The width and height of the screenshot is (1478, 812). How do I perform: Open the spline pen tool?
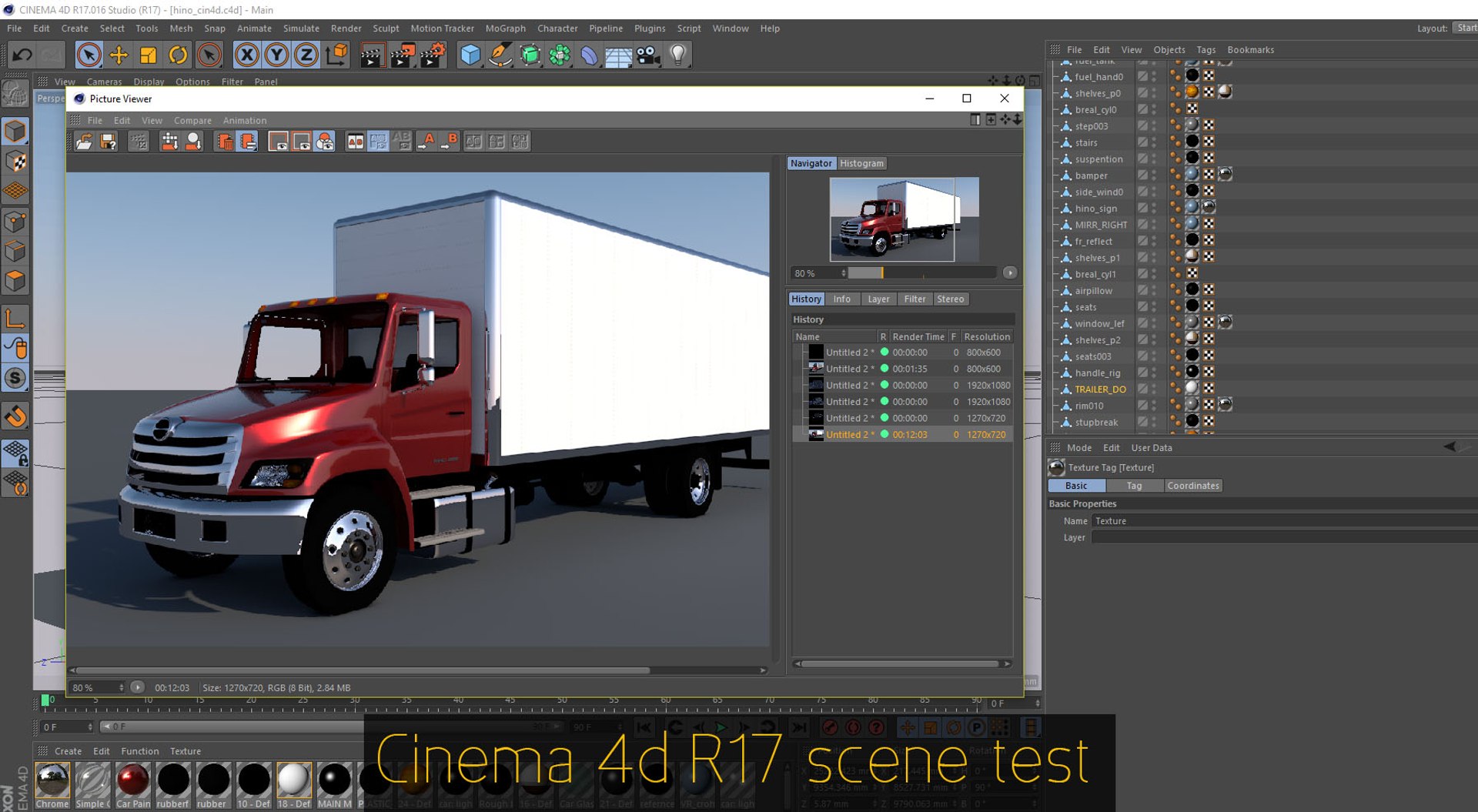click(500, 55)
